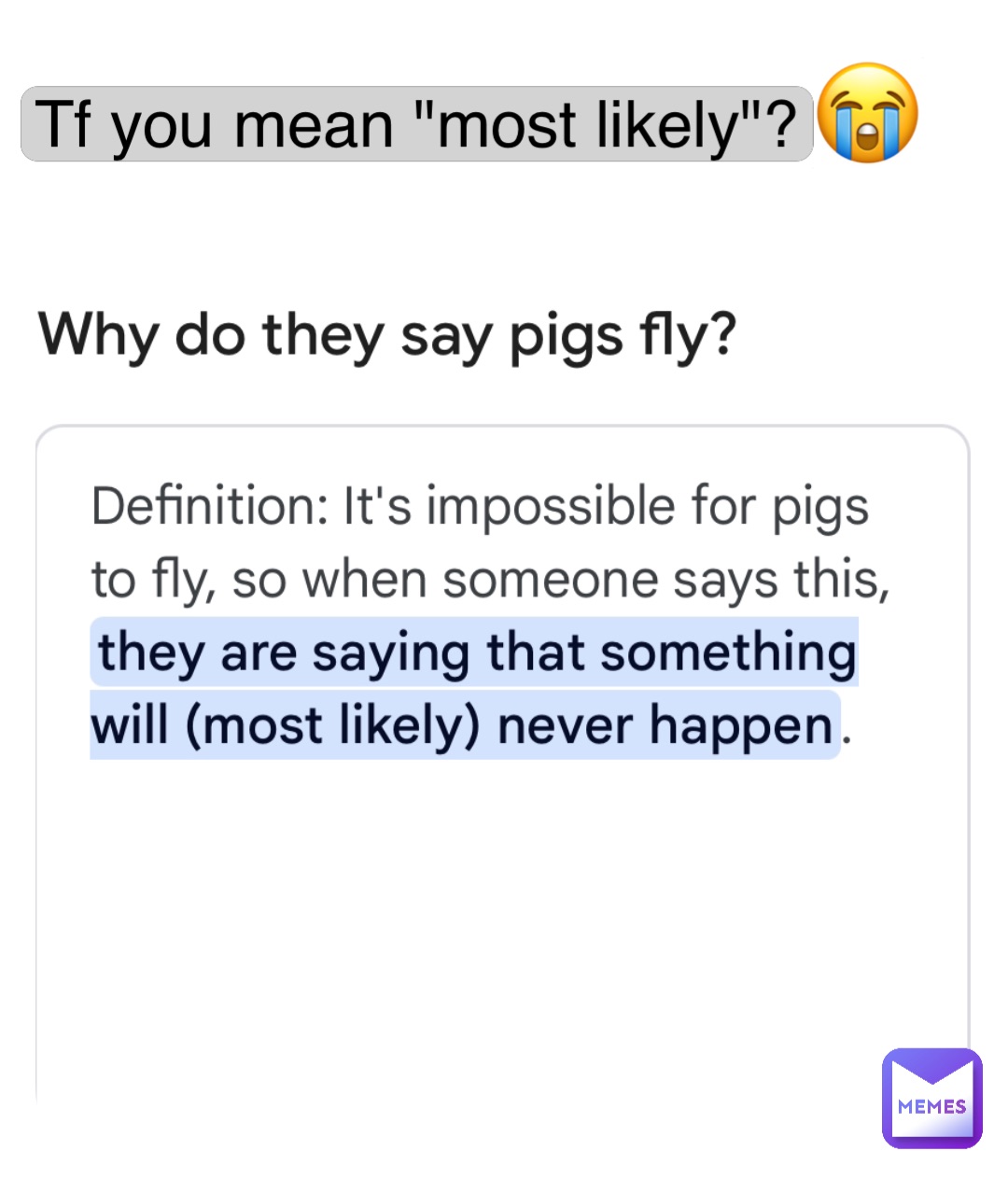The width and height of the screenshot is (1008, 1179).
Task: Click the 'to fly, so when someone says this,' line
Action: point(490,580)
